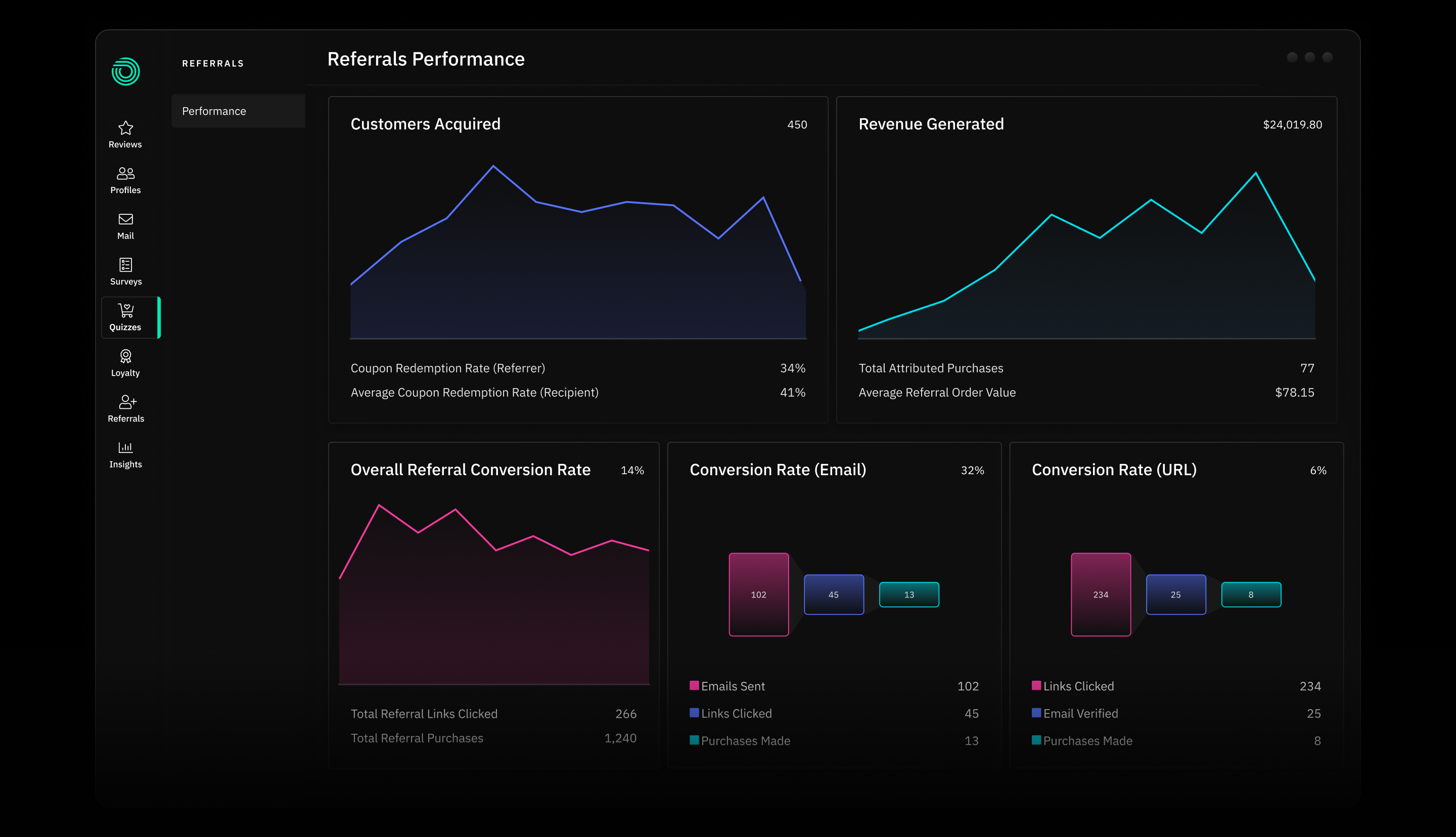The width and height of the screenshot is (1456, 837).
Task: Open the Profiles people icon
Action: click(125, 173)
